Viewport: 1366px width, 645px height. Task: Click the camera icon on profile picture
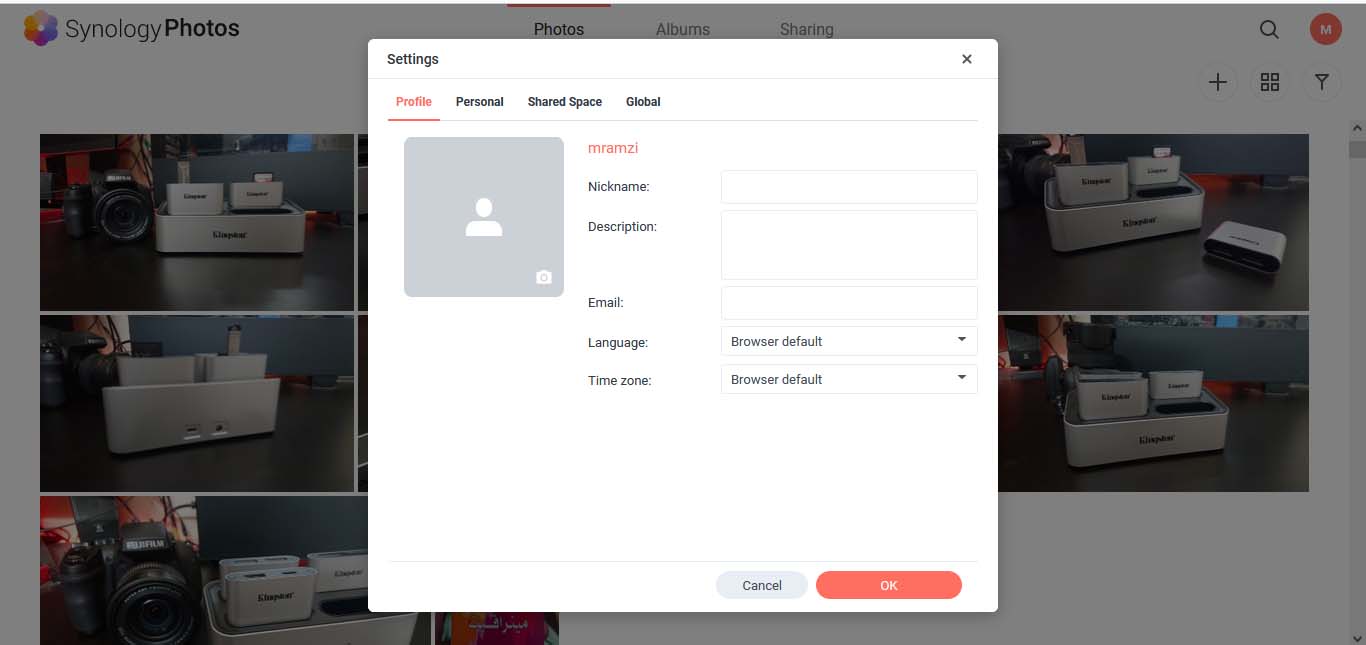point(543,277)
